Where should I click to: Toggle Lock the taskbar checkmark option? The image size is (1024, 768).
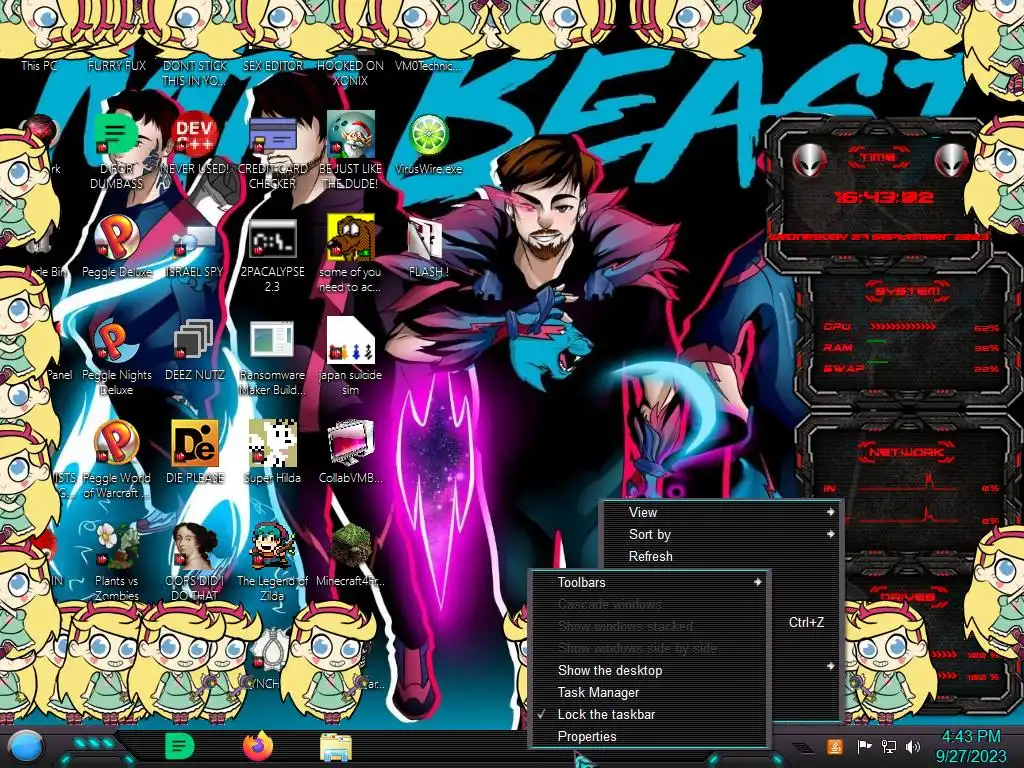(649, 714)
